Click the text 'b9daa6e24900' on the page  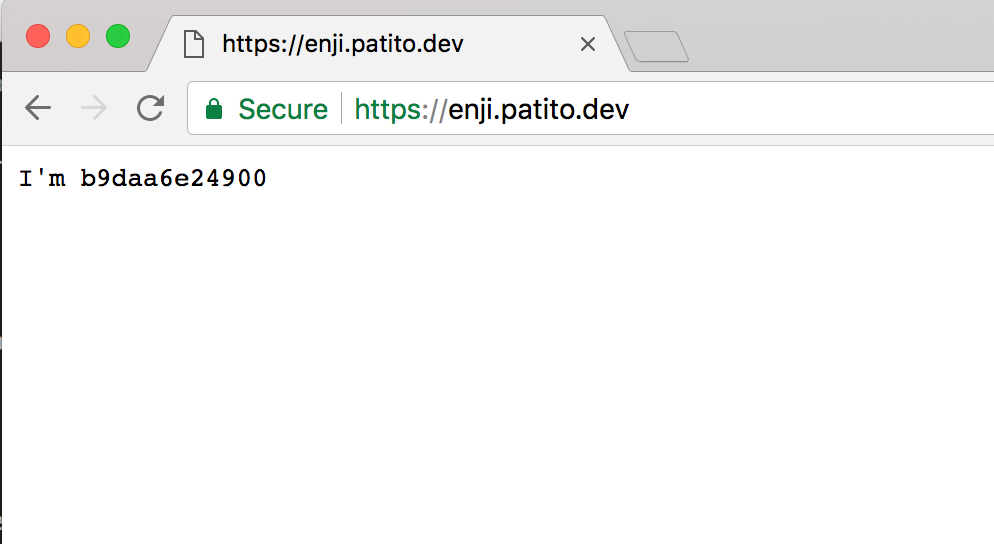pyautogui.click(x=173, y=179)
